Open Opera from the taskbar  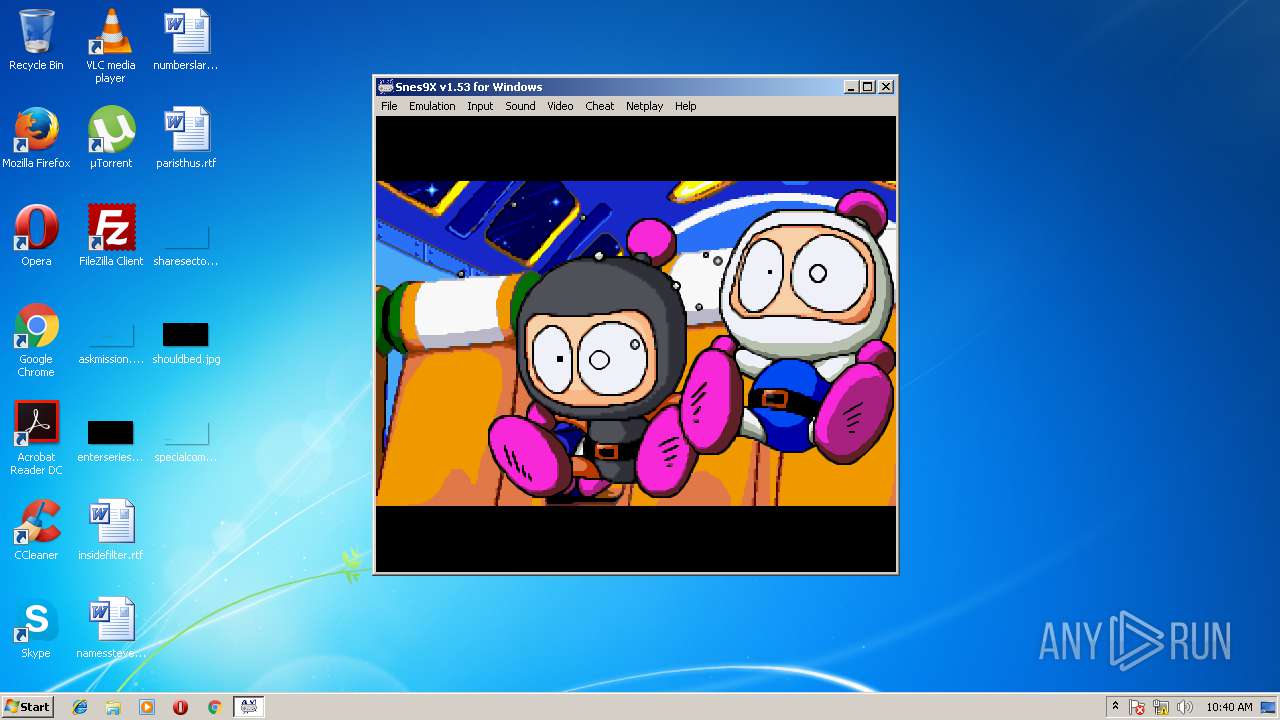(180, 707)
